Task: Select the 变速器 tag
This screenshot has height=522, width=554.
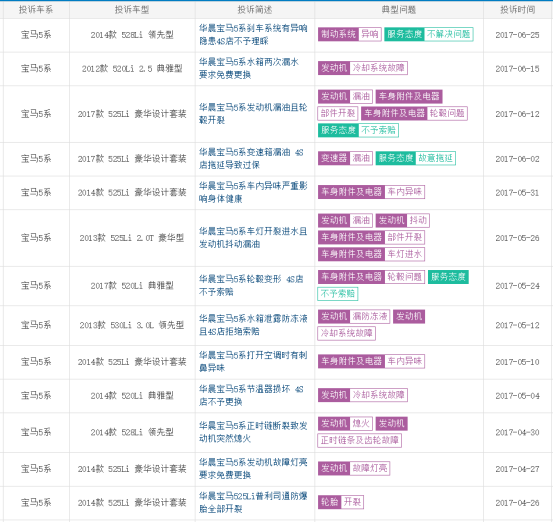Action: (x=334, y=158)
